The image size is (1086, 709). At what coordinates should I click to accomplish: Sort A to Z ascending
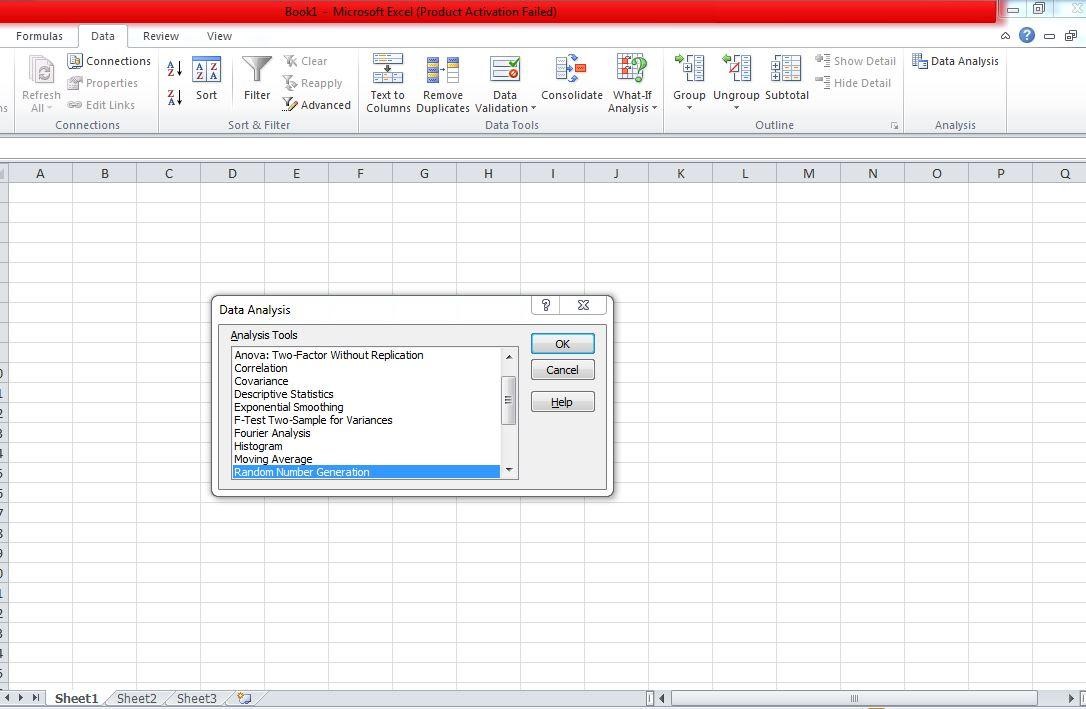point(175,69)
